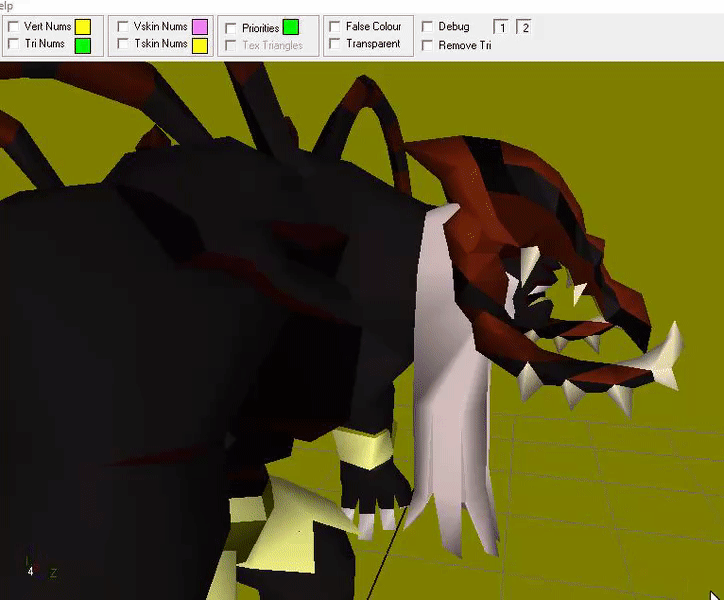Image resolution: width=724 pixels, height=600 pixels.
Task: Open the green Priorities colour swatch
Action: [291, 27]
